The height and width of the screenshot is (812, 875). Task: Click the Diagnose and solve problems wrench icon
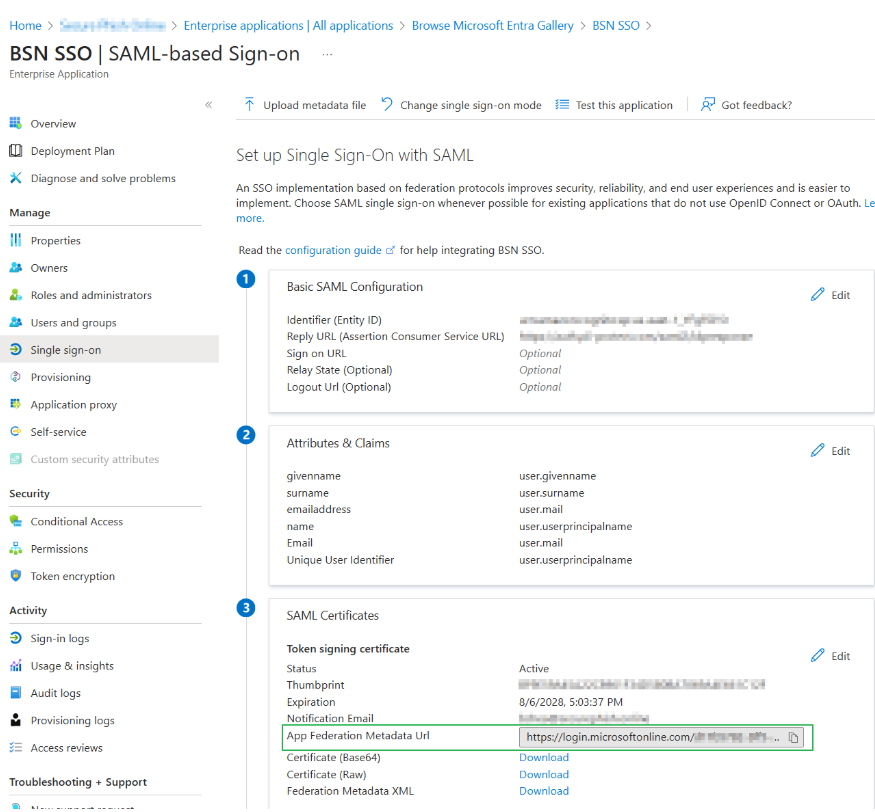(x=16, y=178)
